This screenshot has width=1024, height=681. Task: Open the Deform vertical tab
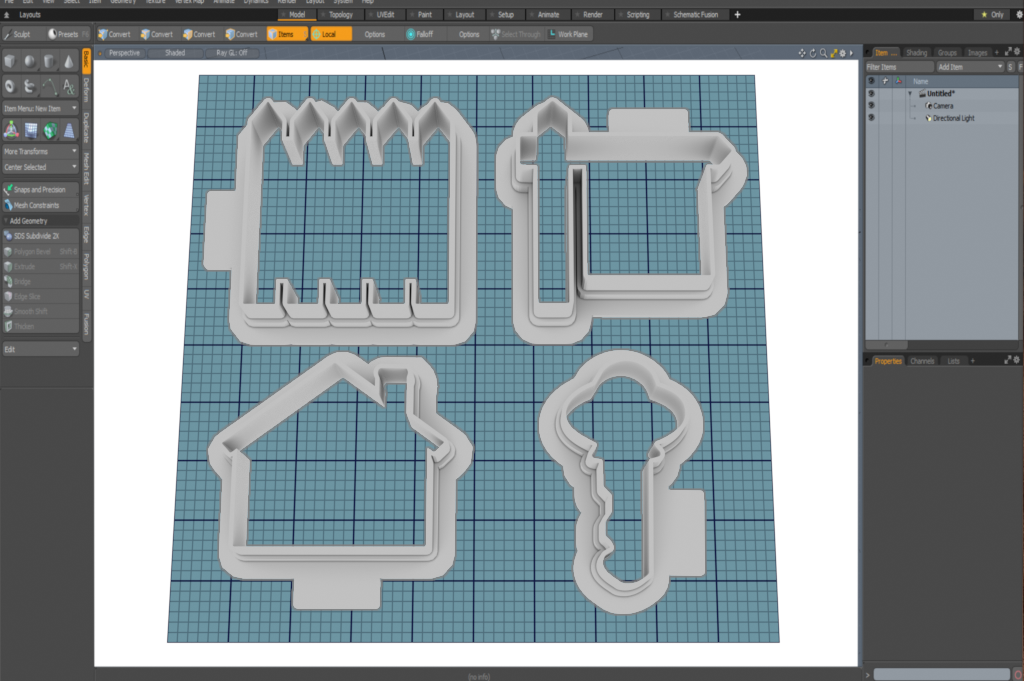point(86,89)
